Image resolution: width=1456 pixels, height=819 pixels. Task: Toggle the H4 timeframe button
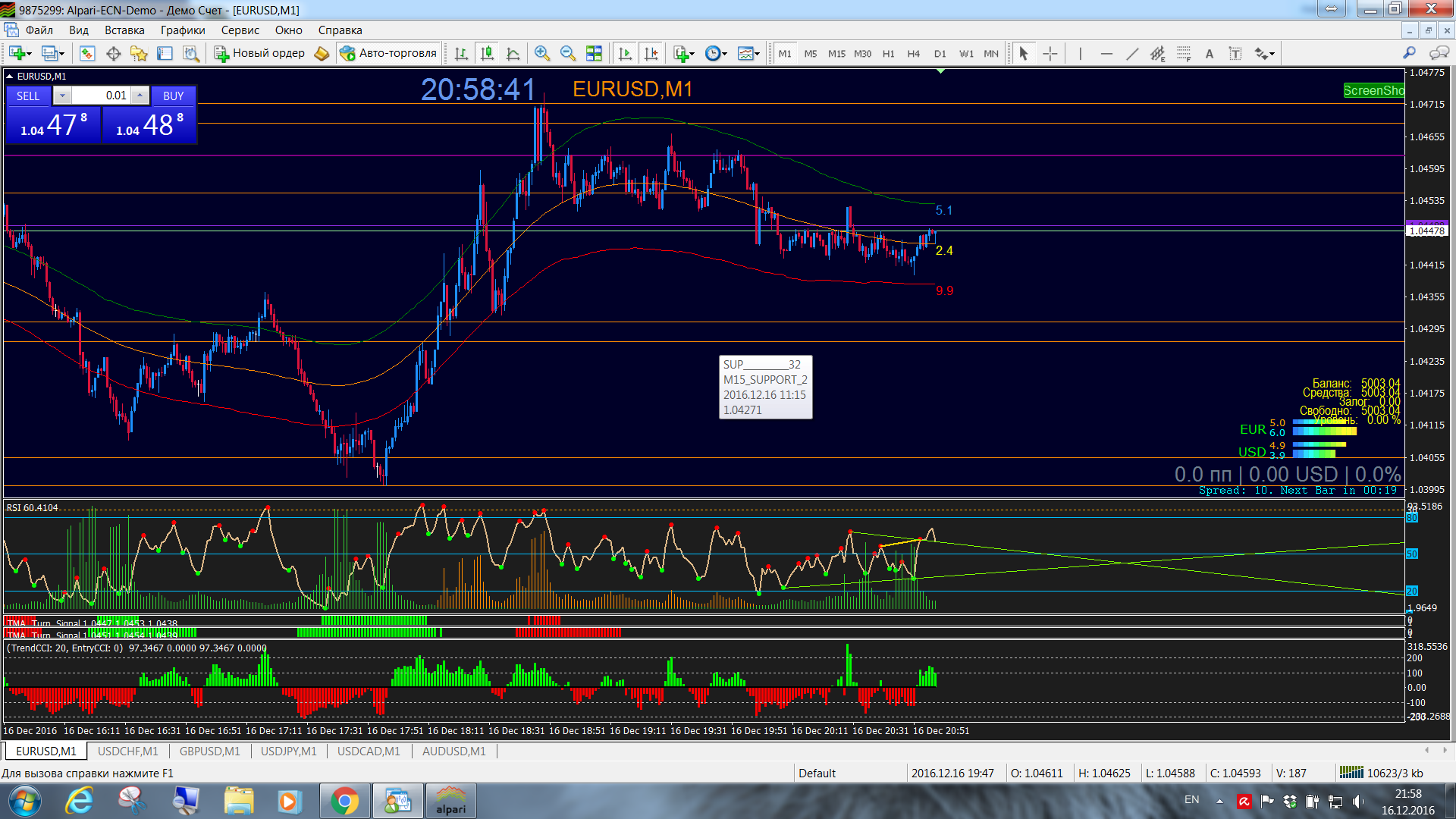click(914, 53)
